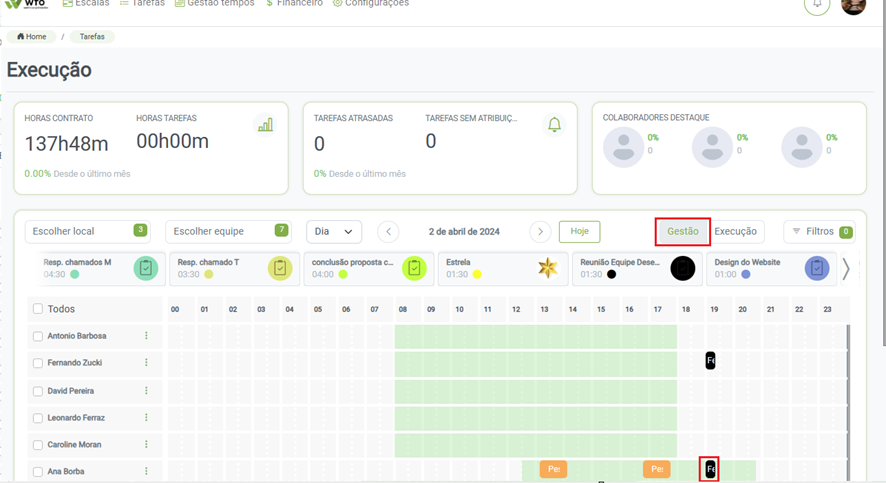Click the black task block in Ana Borba's row
The image size is (886, 483).
coord(710,468)
